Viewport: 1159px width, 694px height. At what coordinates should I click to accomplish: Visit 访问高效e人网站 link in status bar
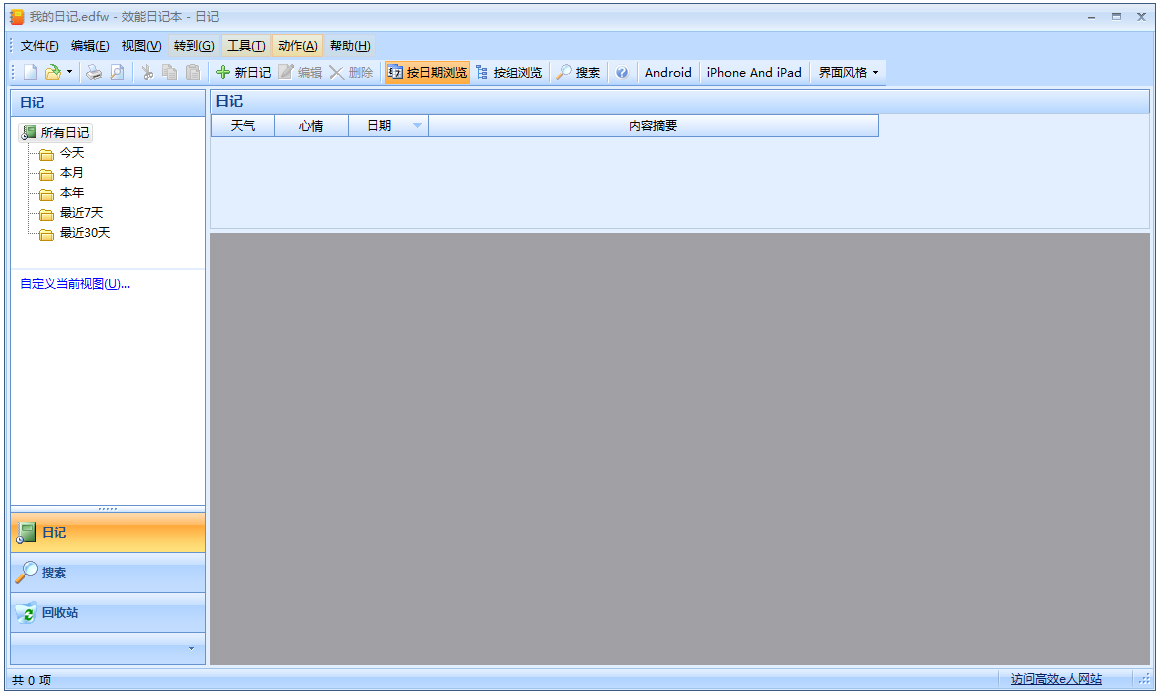point(1055,679)
